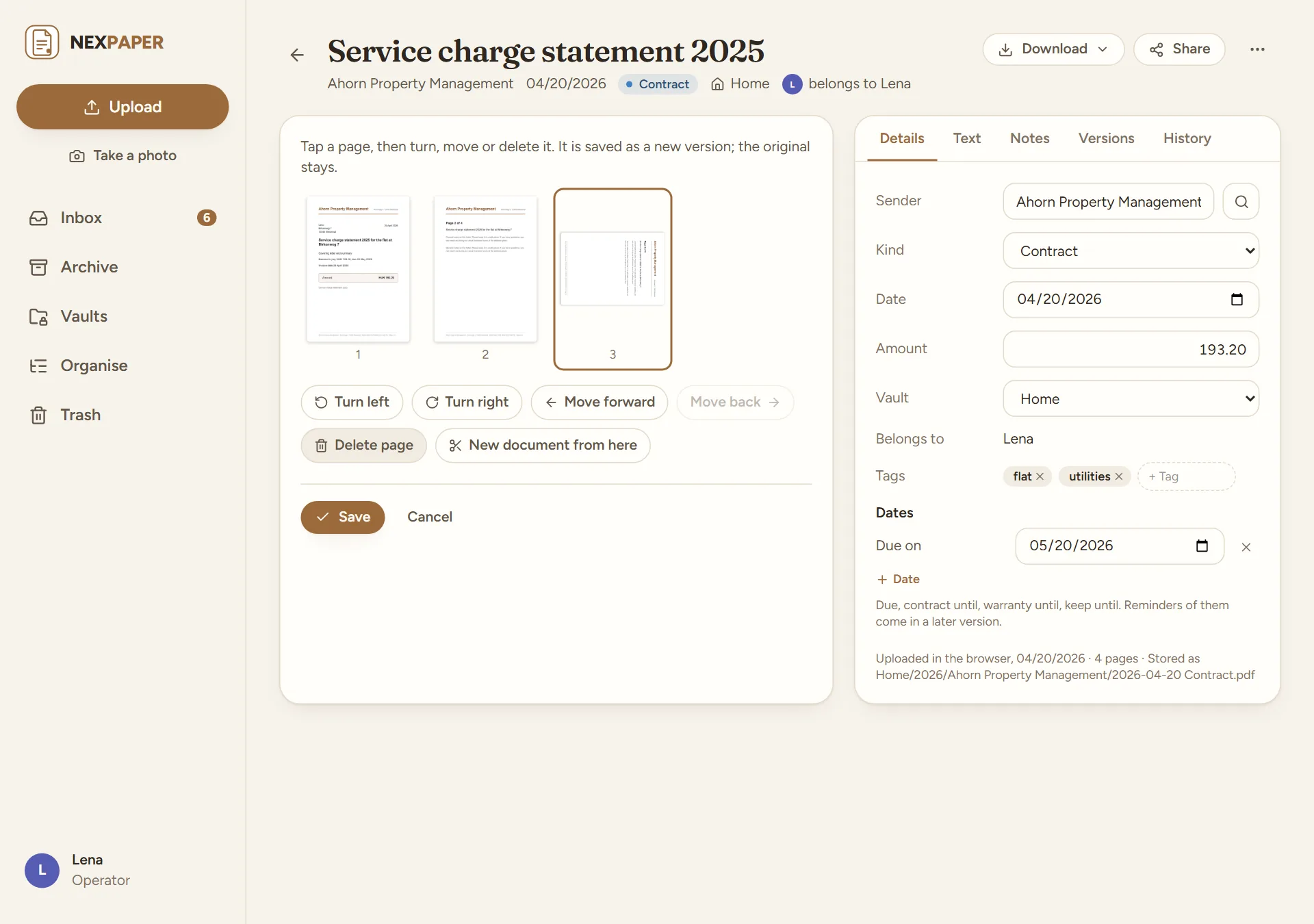
Task: Go back using the left arrow icon
Action: click(297, 55)
